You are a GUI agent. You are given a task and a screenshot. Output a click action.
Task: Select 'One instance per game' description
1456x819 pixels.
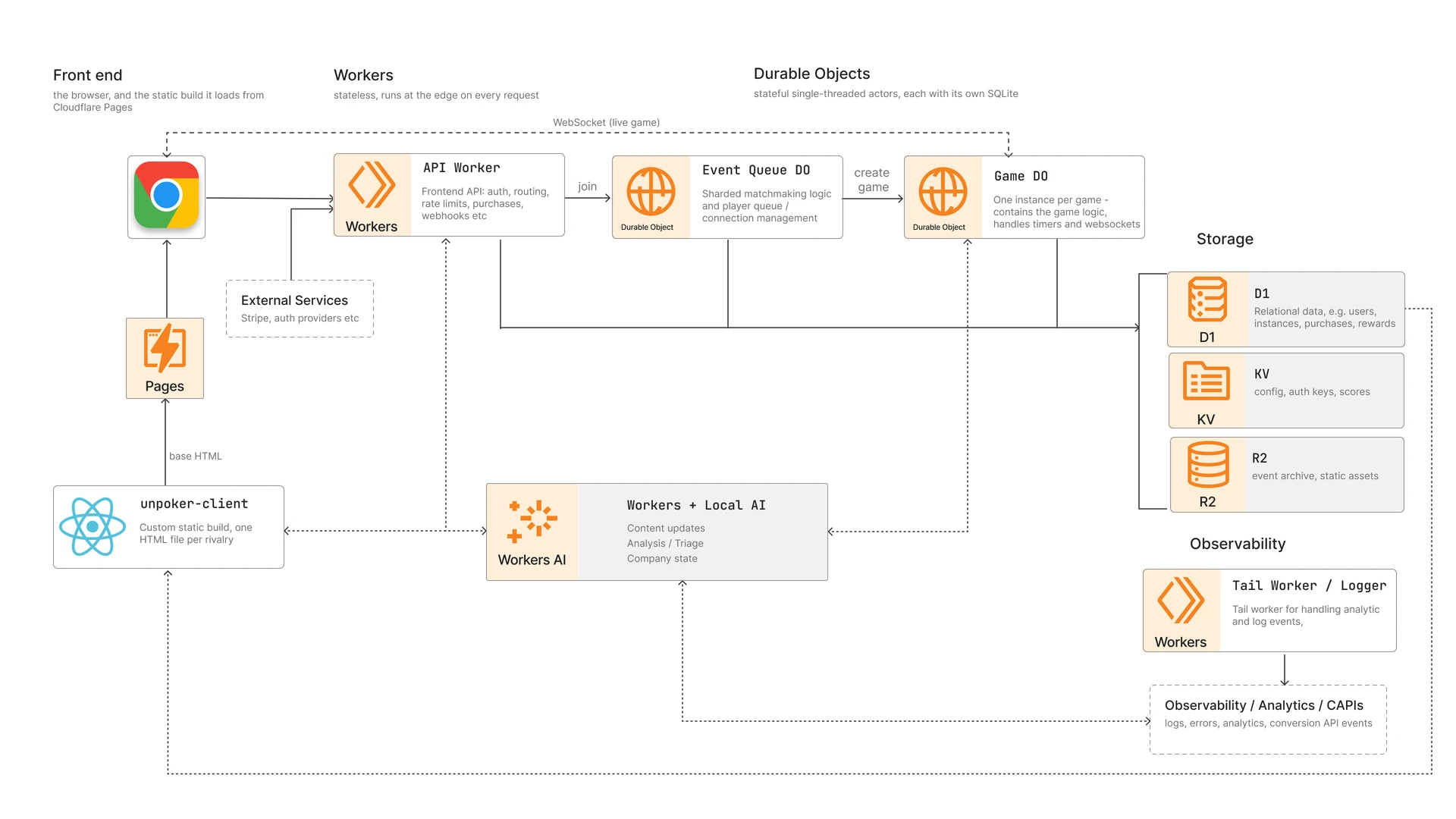coord(1066,212)
